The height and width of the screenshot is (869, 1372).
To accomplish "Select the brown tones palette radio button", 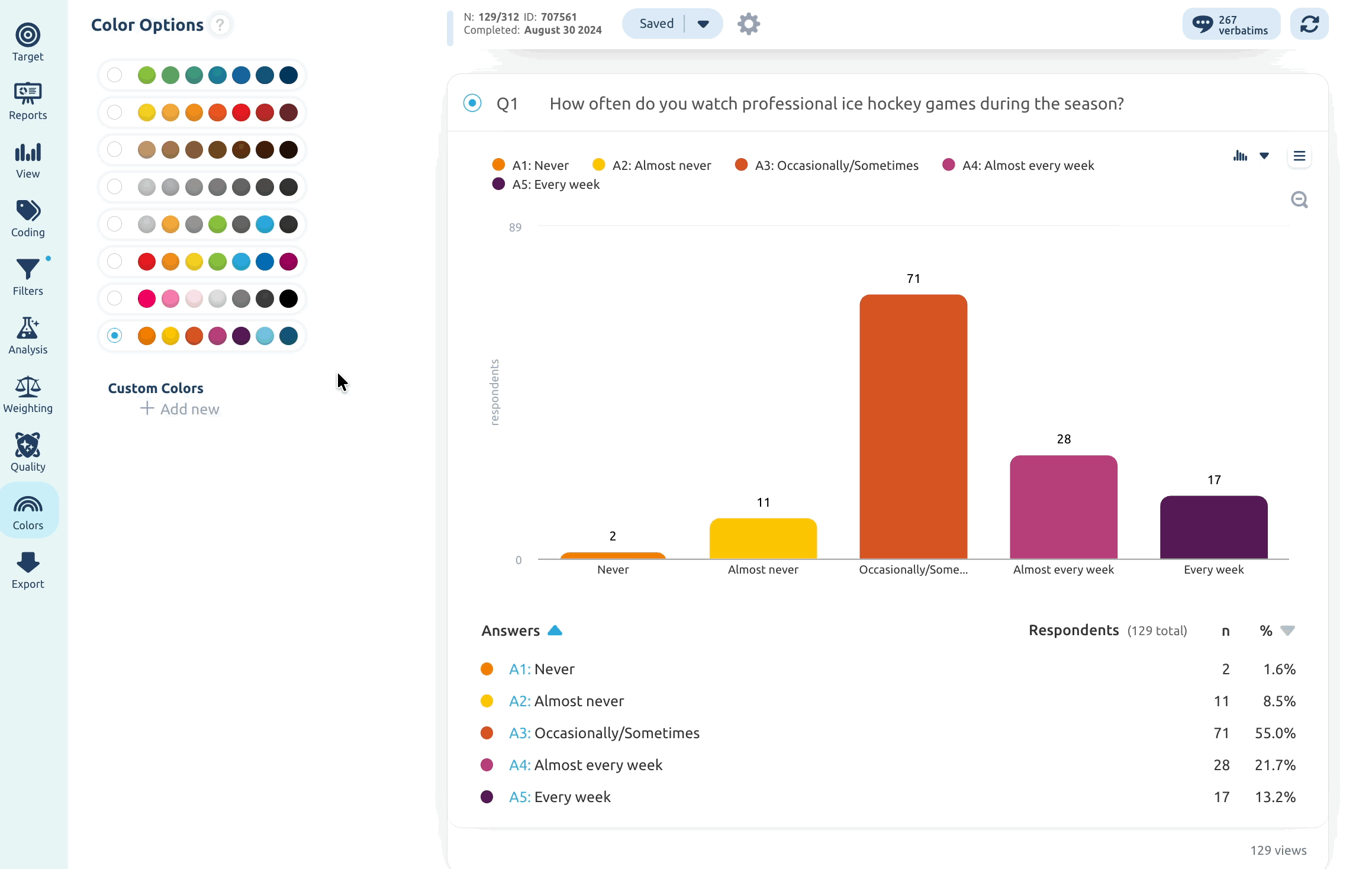I will (x=115, y=150).
